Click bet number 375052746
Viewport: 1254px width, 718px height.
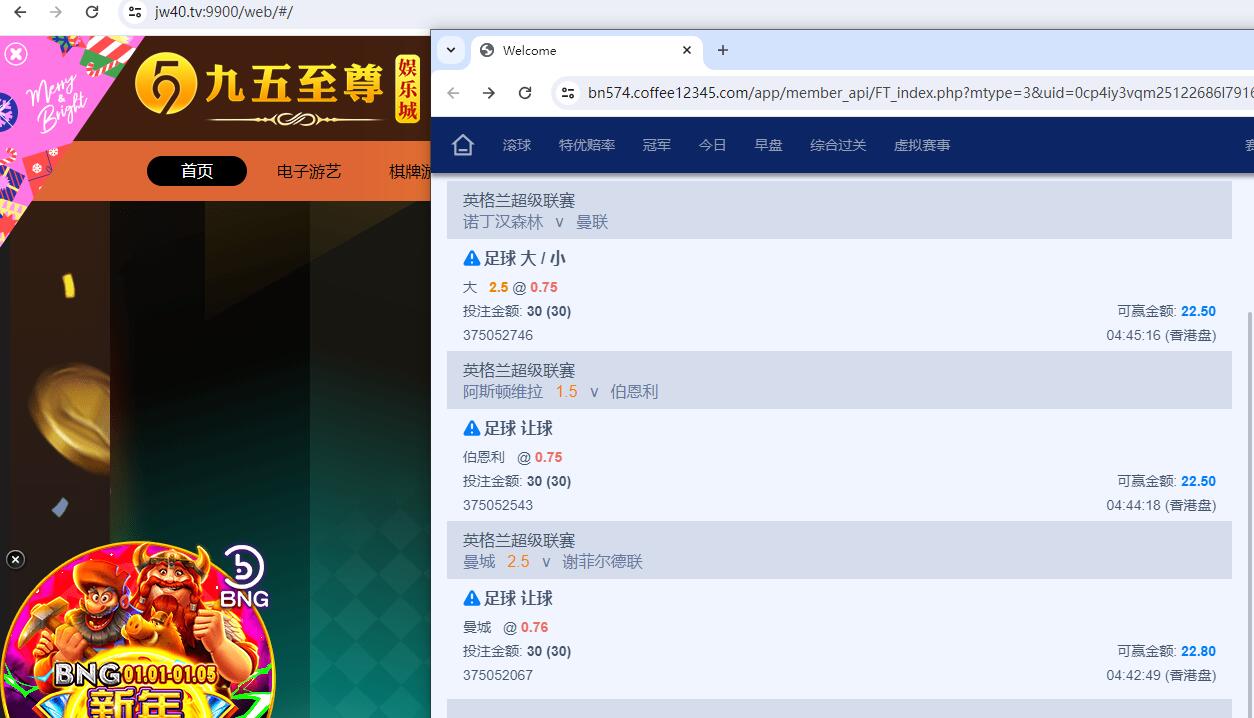pos(498,335)
